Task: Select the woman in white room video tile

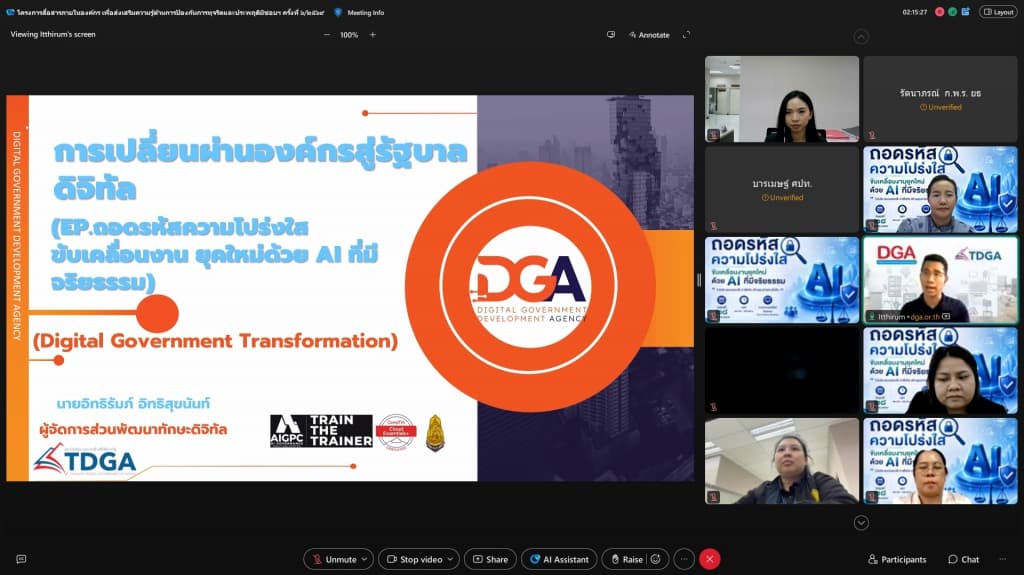Action: pyautogui.click(x=782, y=99)
